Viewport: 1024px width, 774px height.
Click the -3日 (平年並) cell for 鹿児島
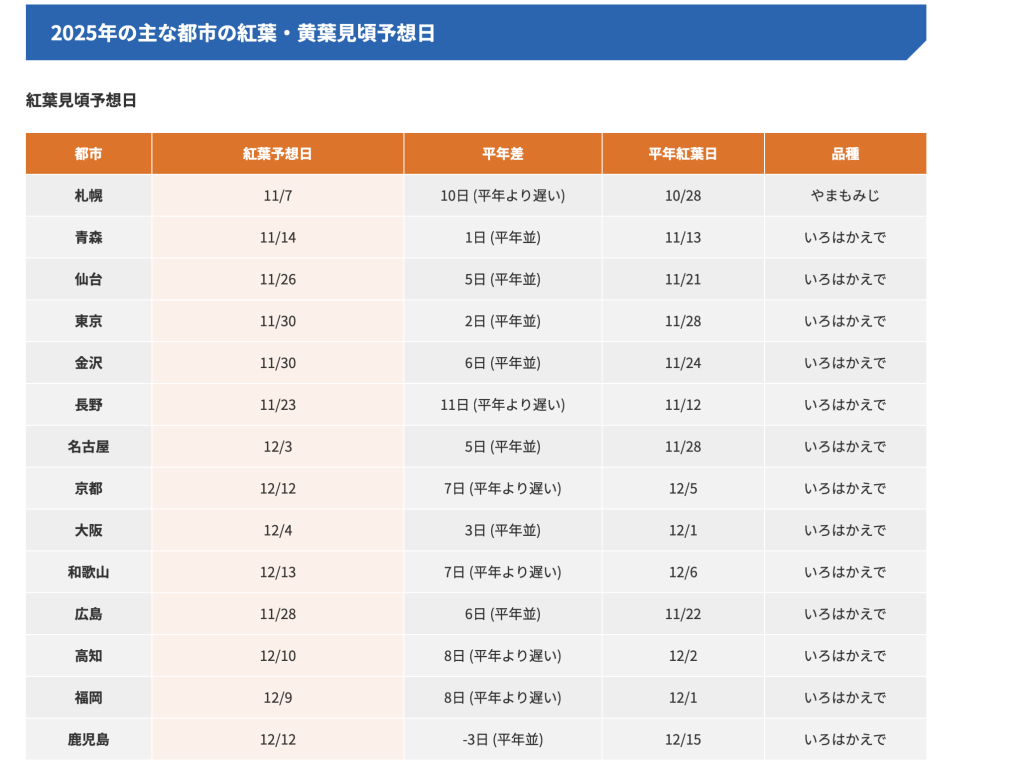(502, 740)
